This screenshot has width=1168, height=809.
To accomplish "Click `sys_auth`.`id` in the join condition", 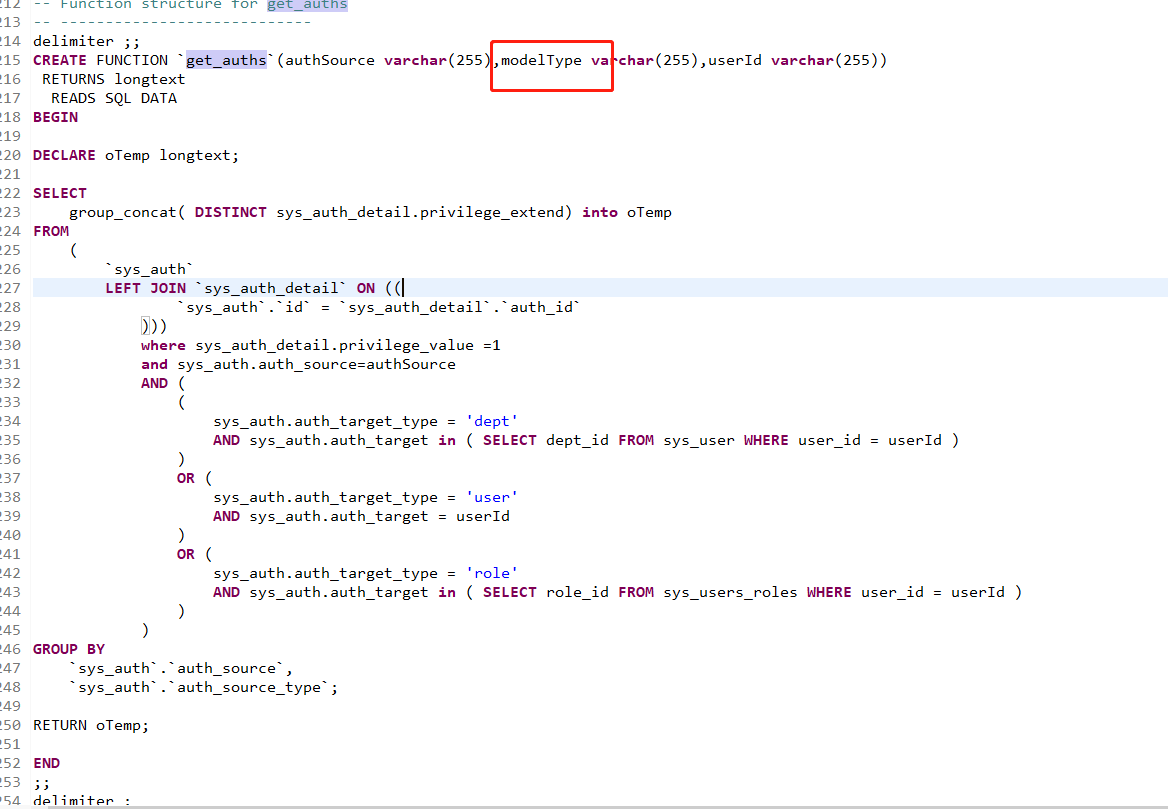I will 244,307.
